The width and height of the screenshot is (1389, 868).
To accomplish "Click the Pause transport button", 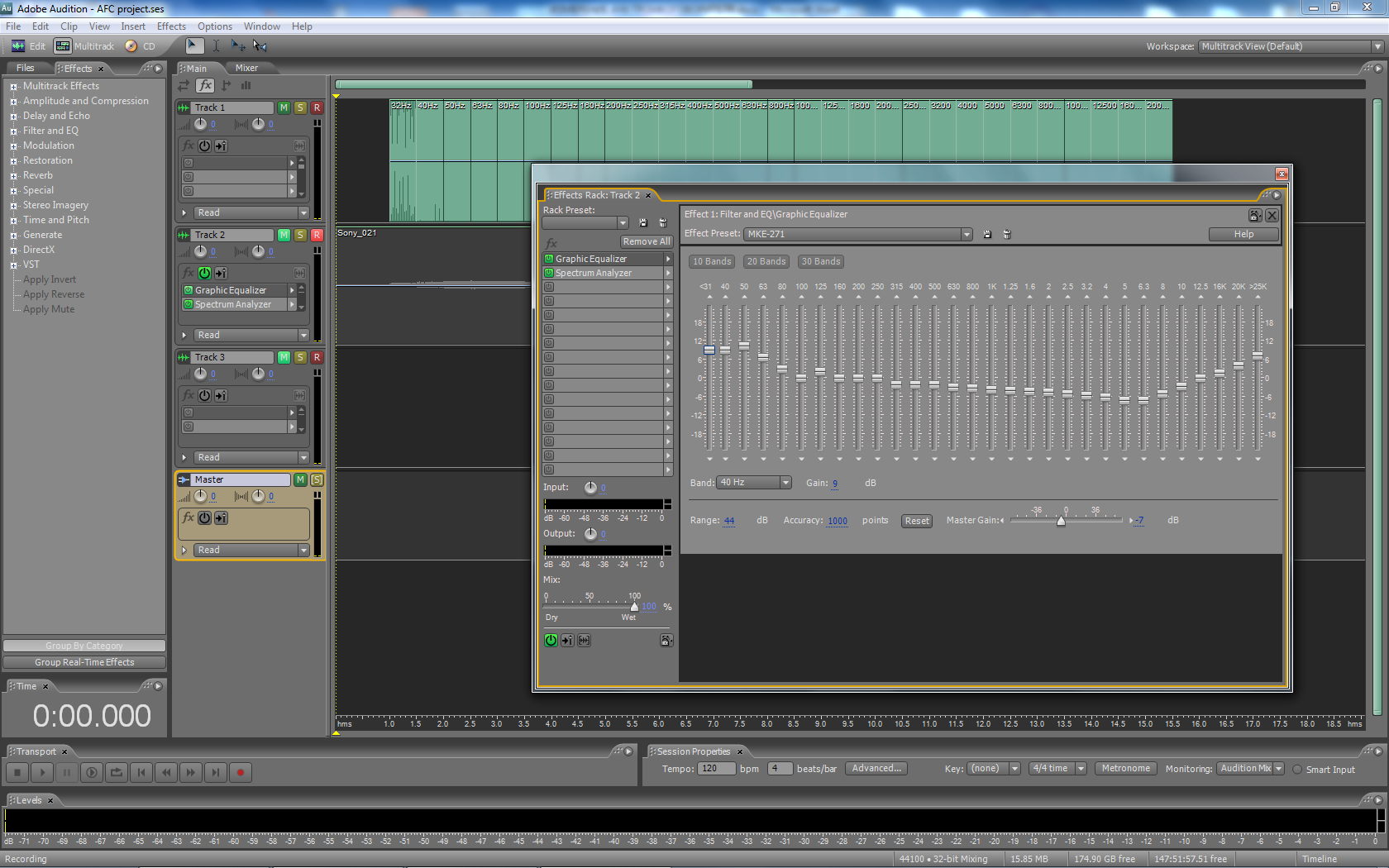I will (67, 772).
